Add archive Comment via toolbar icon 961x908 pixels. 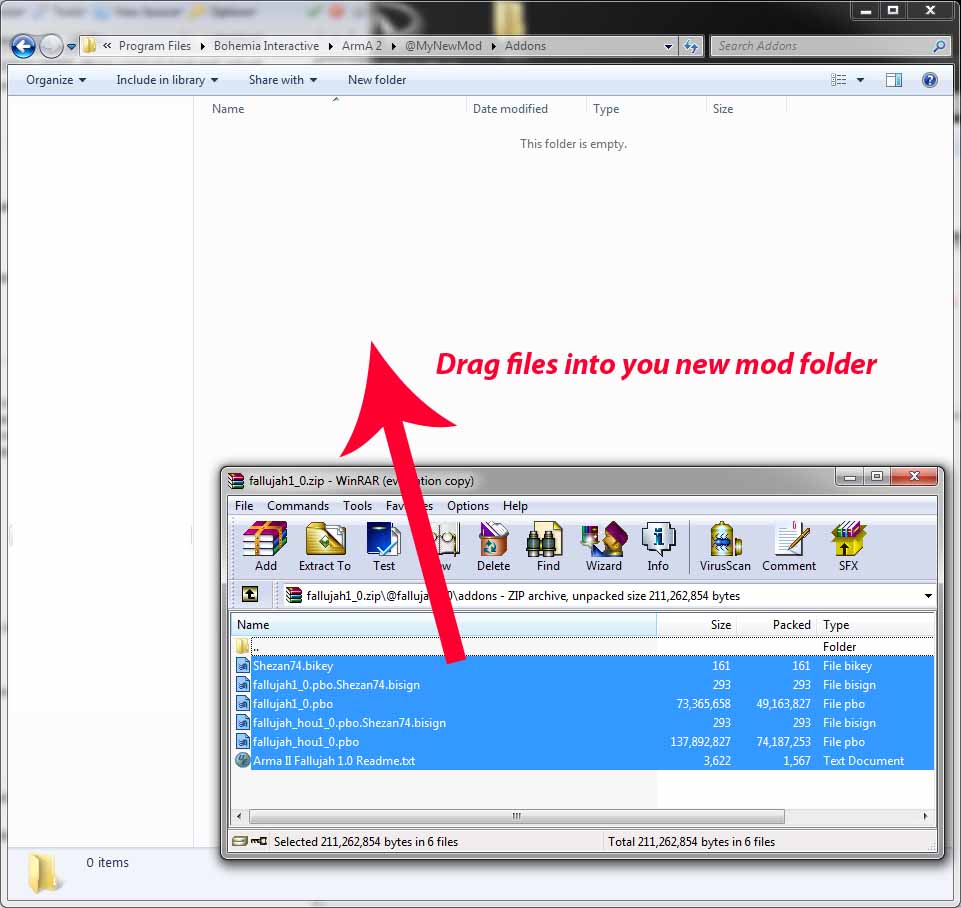point(789,546)
